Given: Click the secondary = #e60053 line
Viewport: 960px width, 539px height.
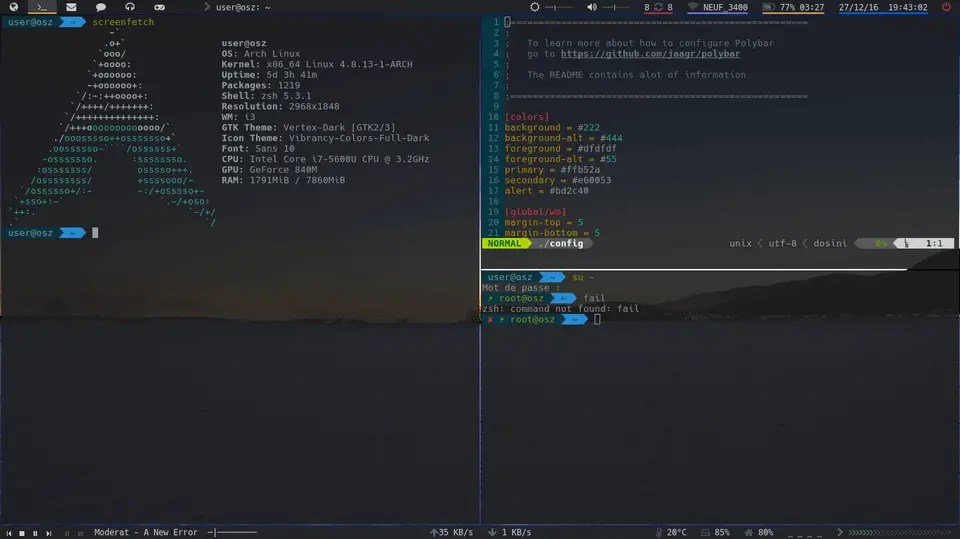Looking at the screenshot, I should [558, 180].
